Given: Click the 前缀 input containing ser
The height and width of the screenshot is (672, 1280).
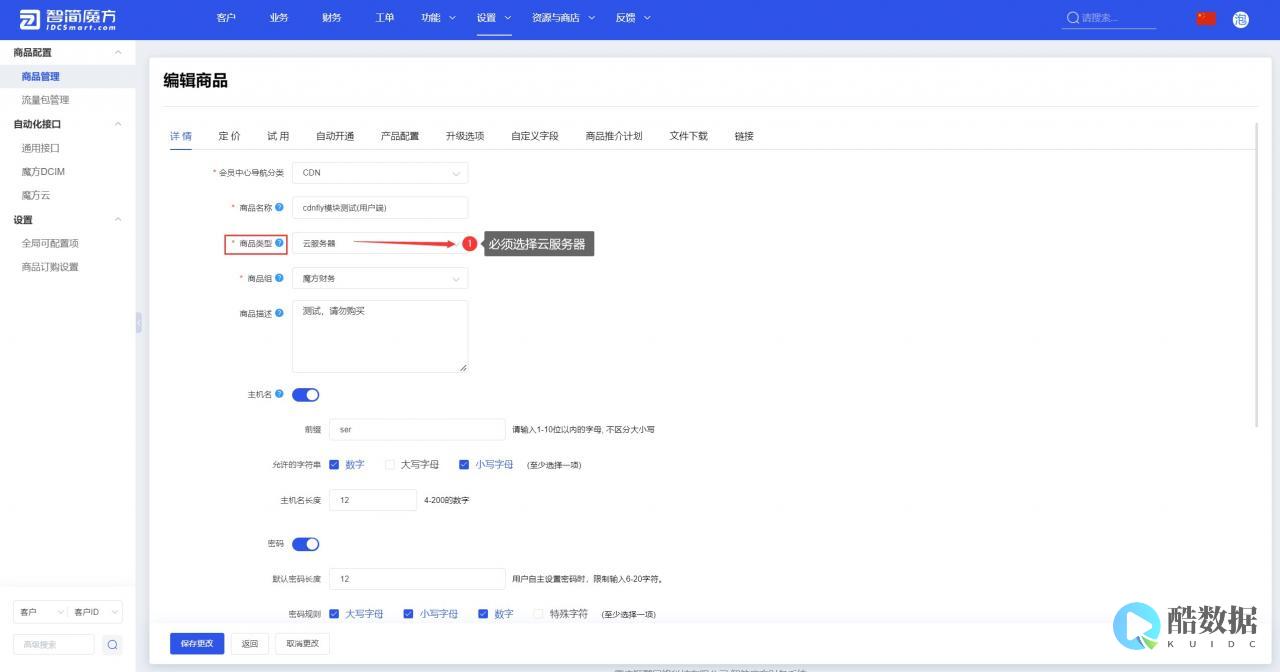Looking at the screenshot, I should [x=417, y=429].
